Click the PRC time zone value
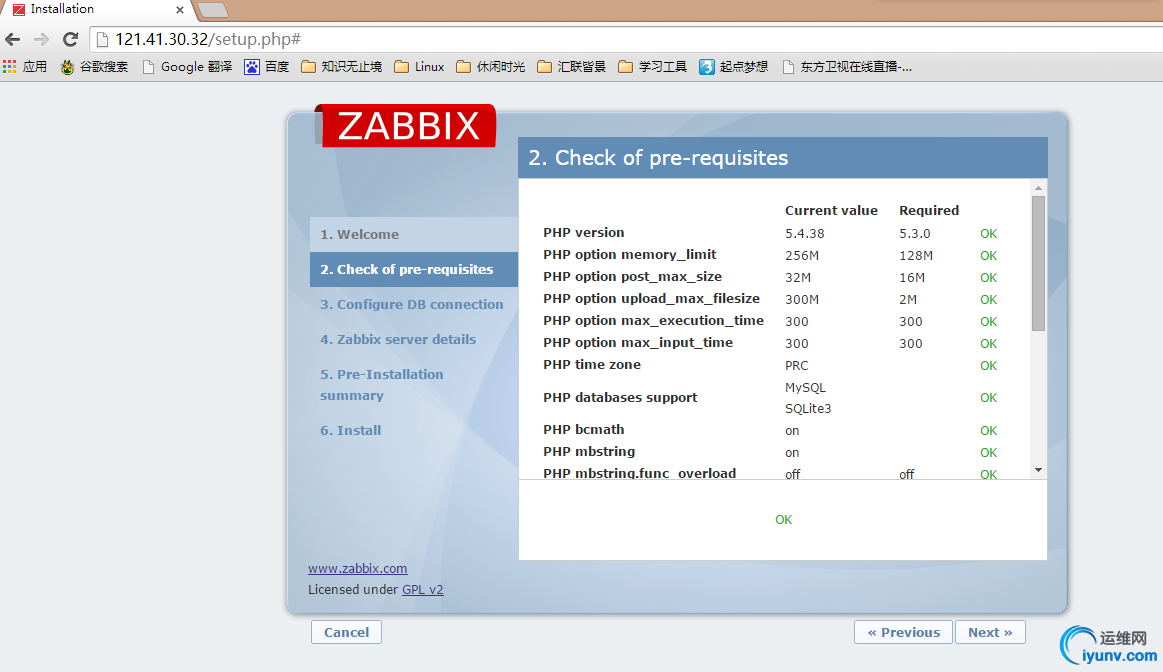The height and width of the screenshot is (672, 1163). click(x=797, y=366)
